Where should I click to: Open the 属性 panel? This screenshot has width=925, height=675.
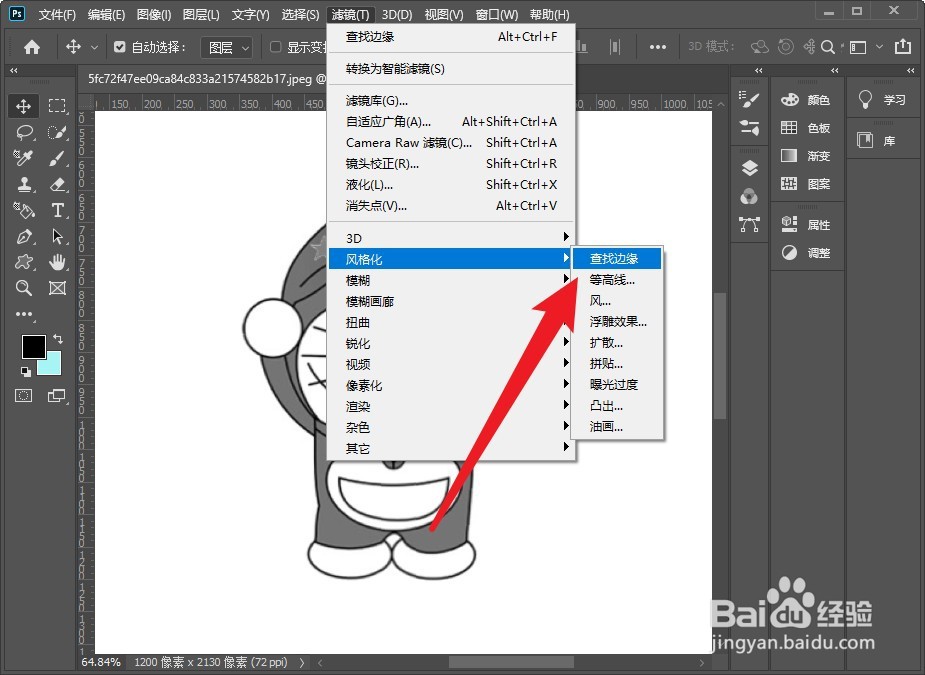806,224
